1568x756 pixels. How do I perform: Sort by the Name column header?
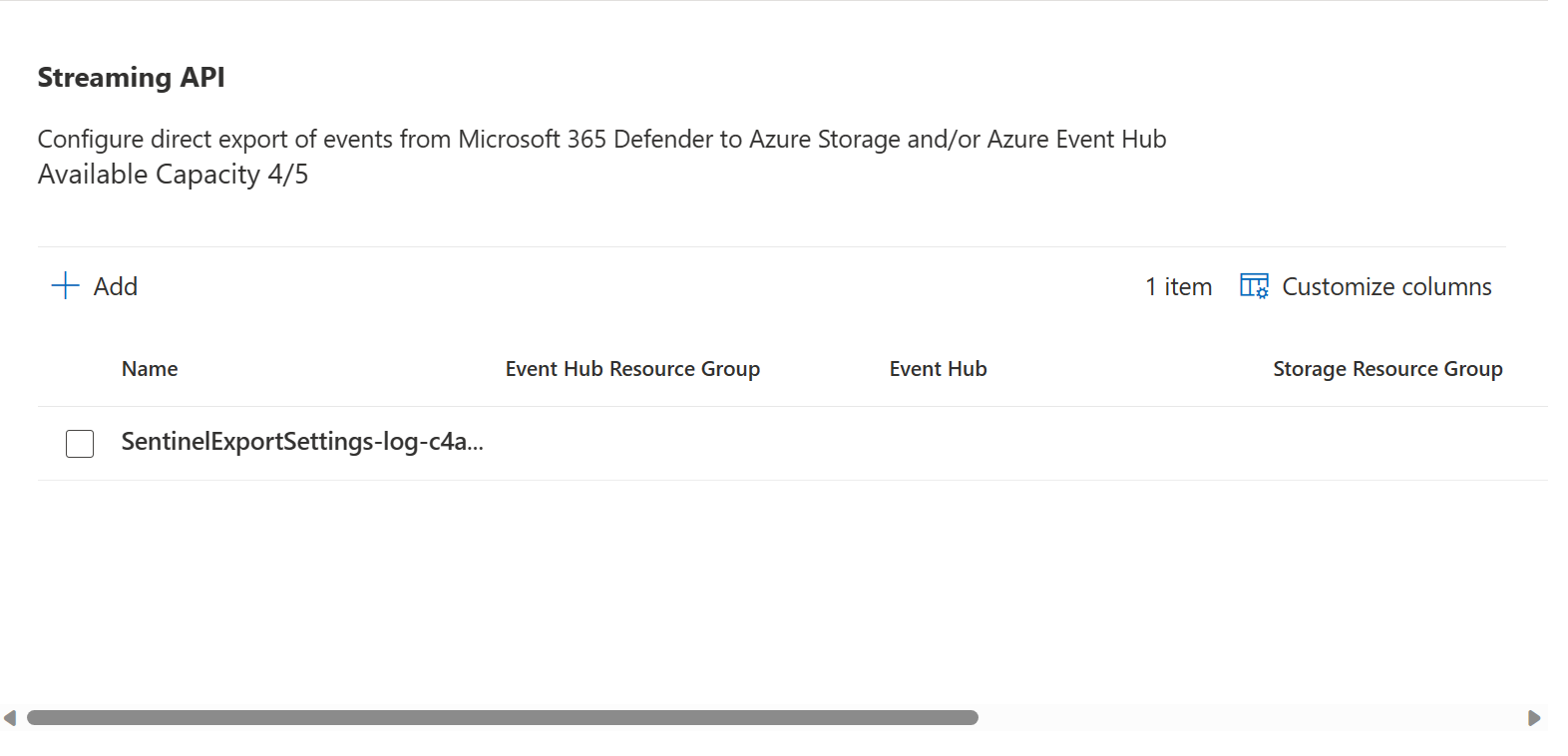tap(150, 369)
